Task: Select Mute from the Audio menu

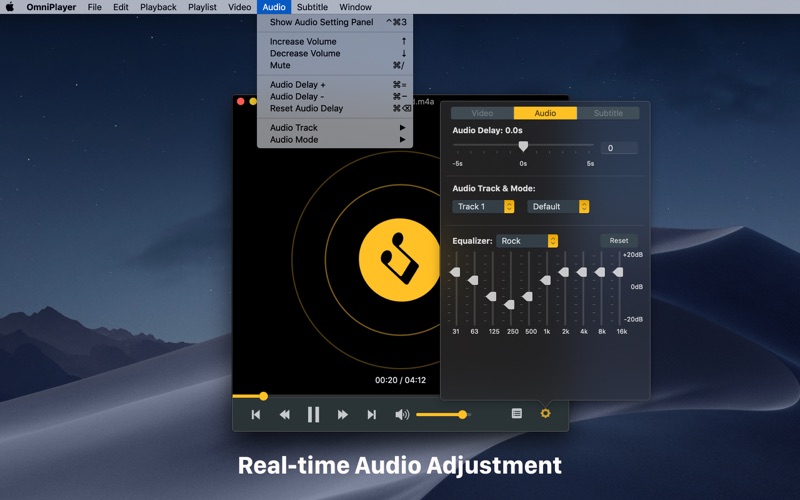Action: point(280,65)
